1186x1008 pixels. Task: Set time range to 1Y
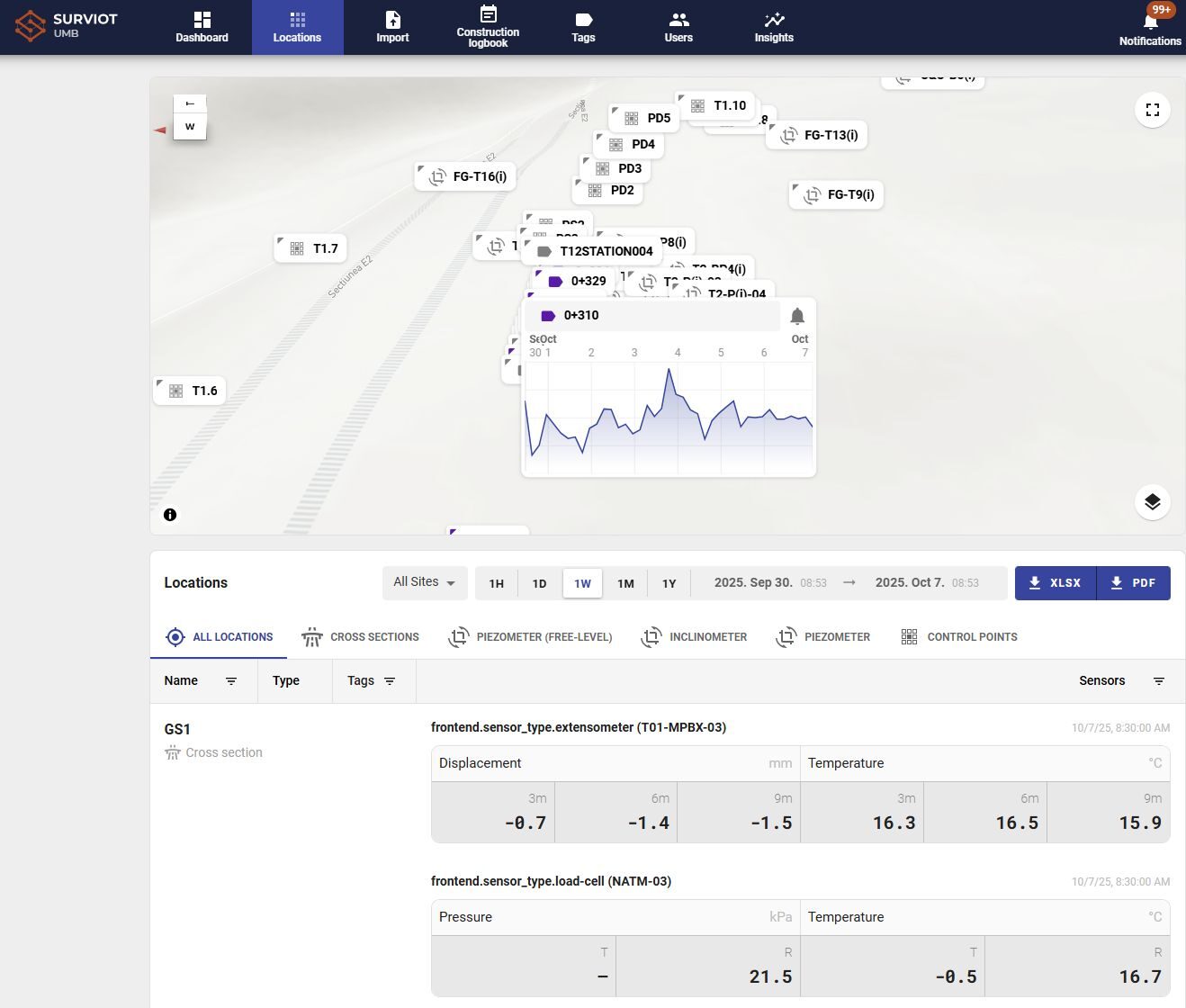[x=669, y=583]
